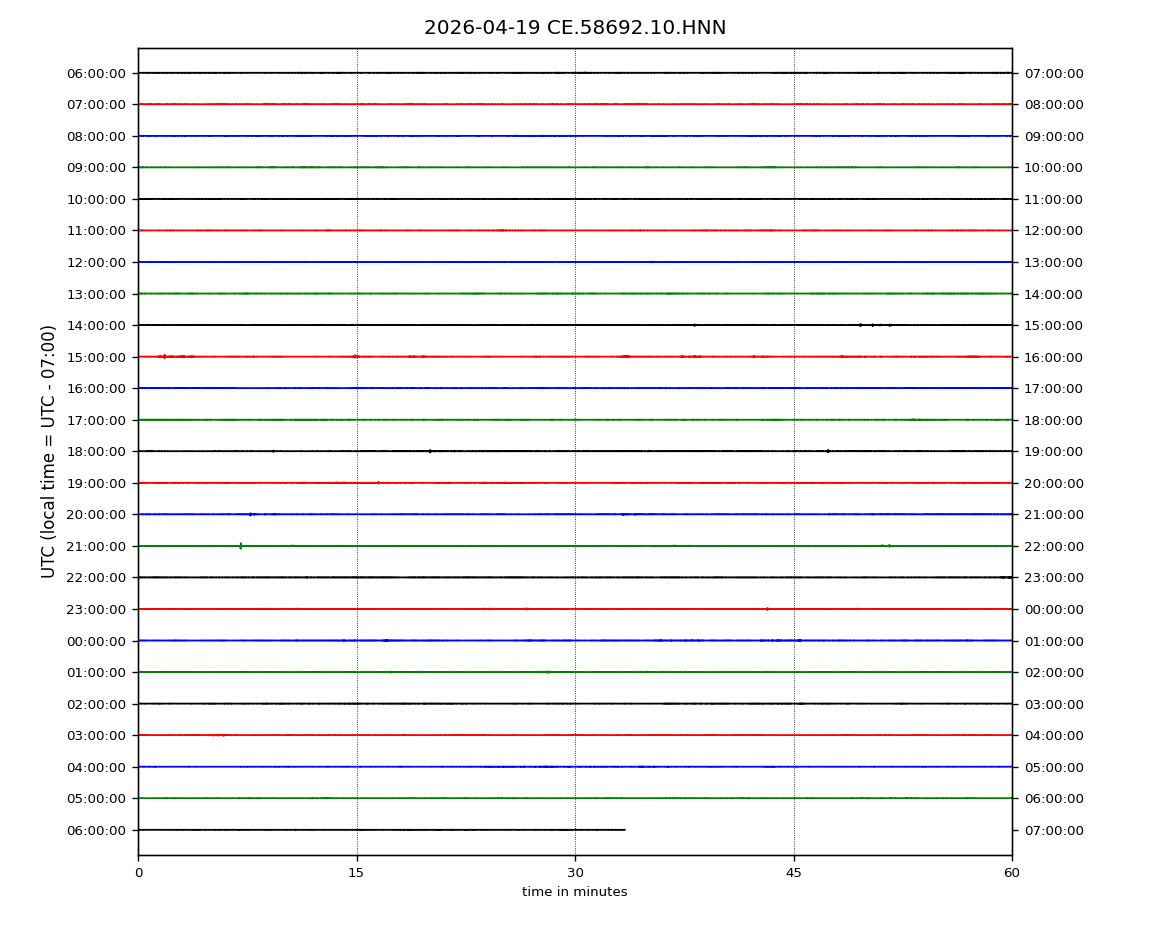The width and height of the screenshot is (1150, 950).
Task: Click the 09:00:00 UTC label on the left axis
Action: (x=98, y=167)
